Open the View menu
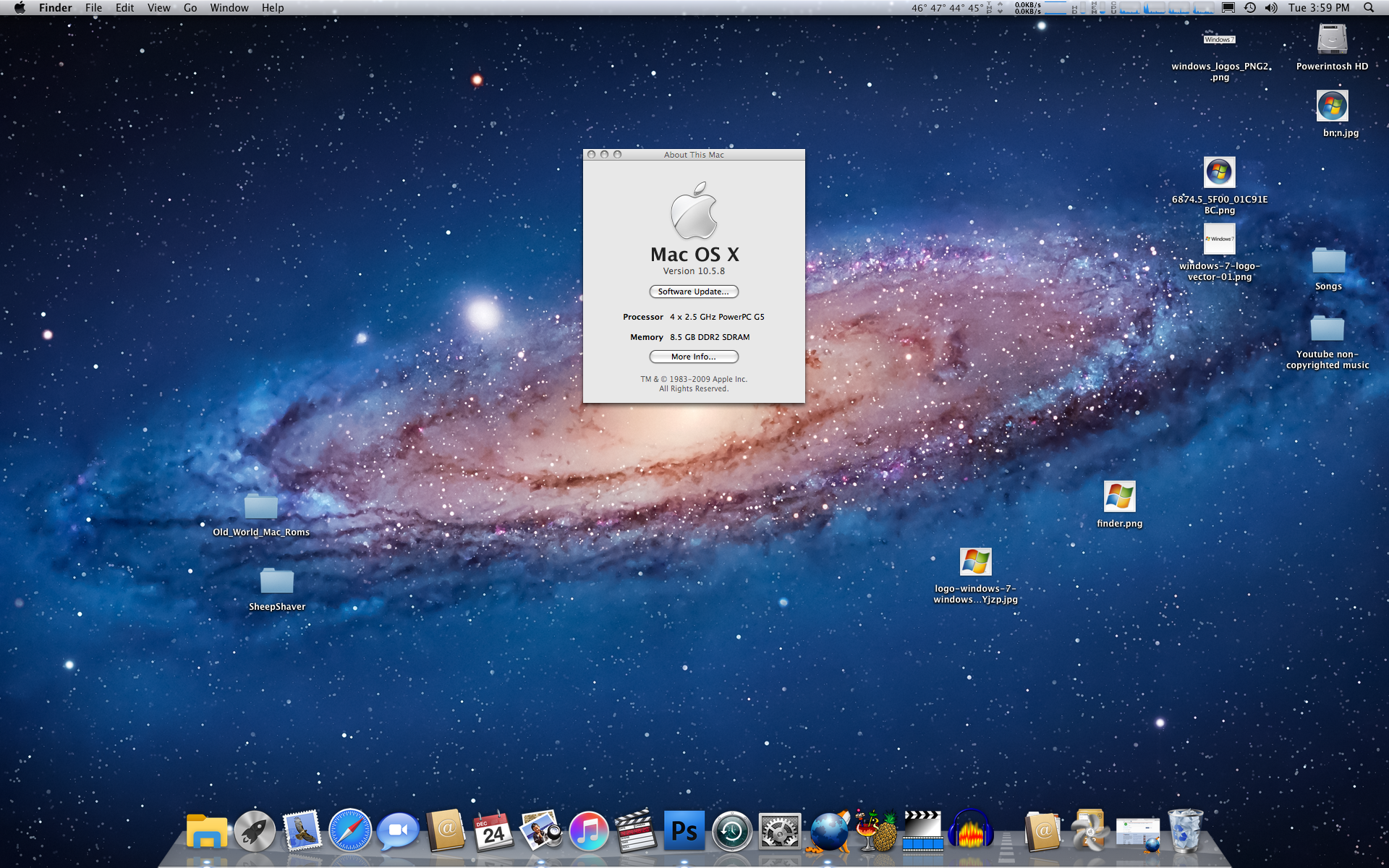 click(158, 8)
